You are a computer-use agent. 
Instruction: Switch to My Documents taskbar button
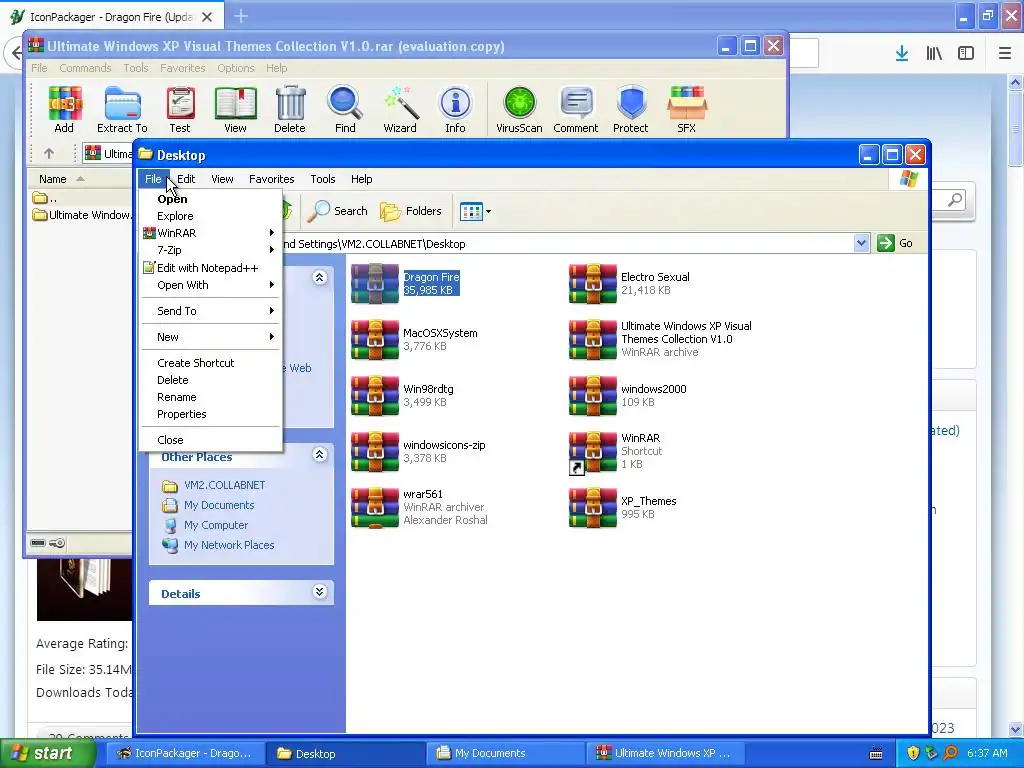click(x=505, y=754)
